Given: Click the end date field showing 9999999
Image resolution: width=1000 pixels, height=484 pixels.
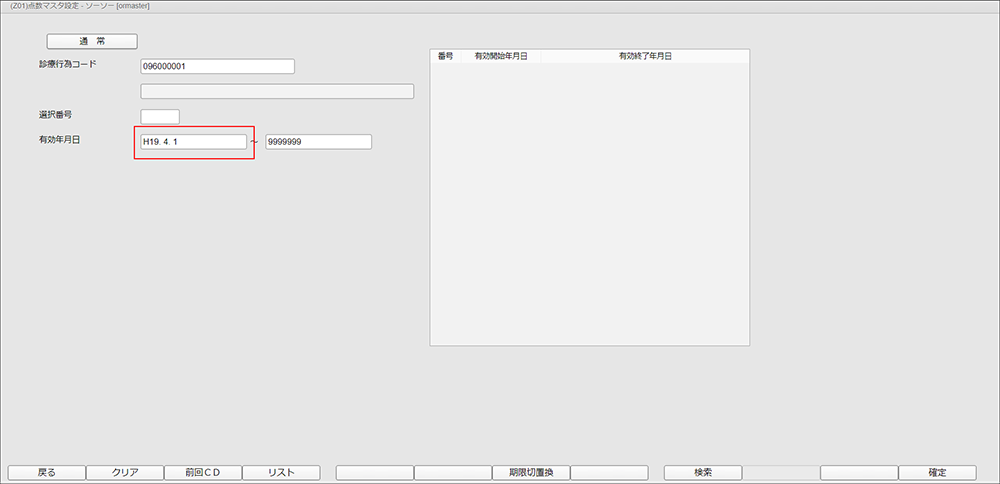Looking at the screenshot, I should [x=318, y=142].
